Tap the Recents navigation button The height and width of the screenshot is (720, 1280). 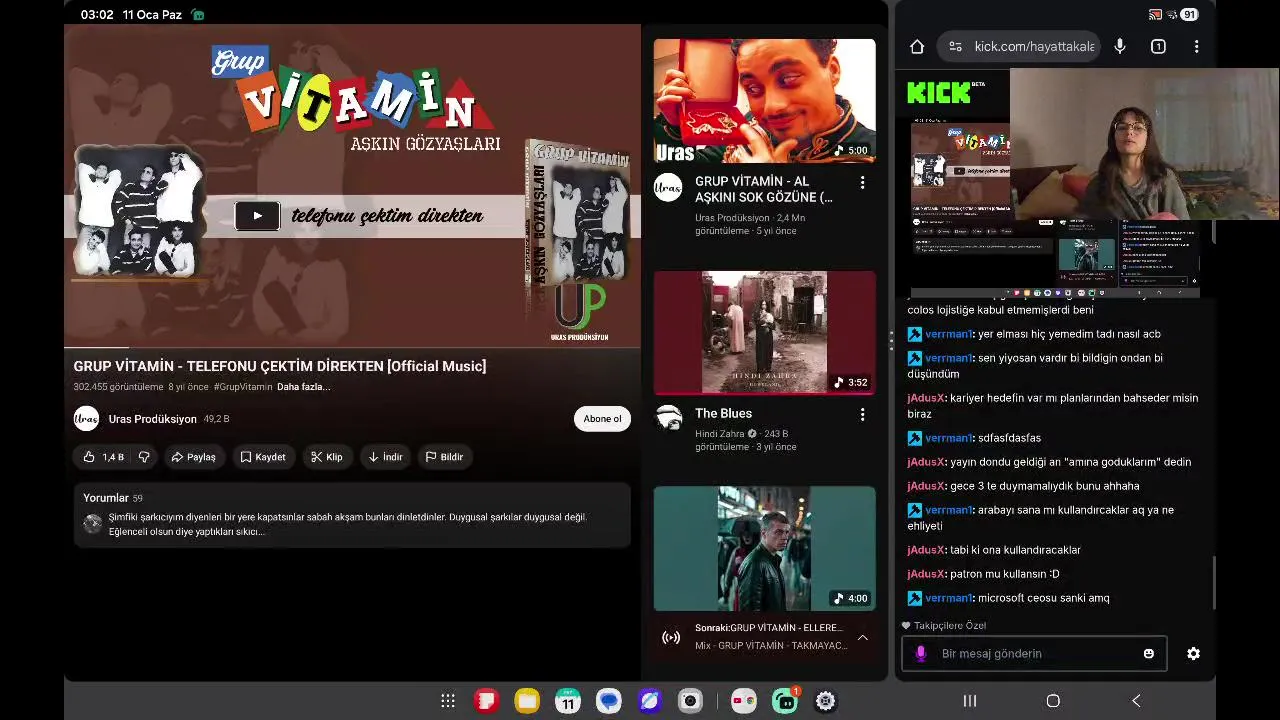[969, 701]
